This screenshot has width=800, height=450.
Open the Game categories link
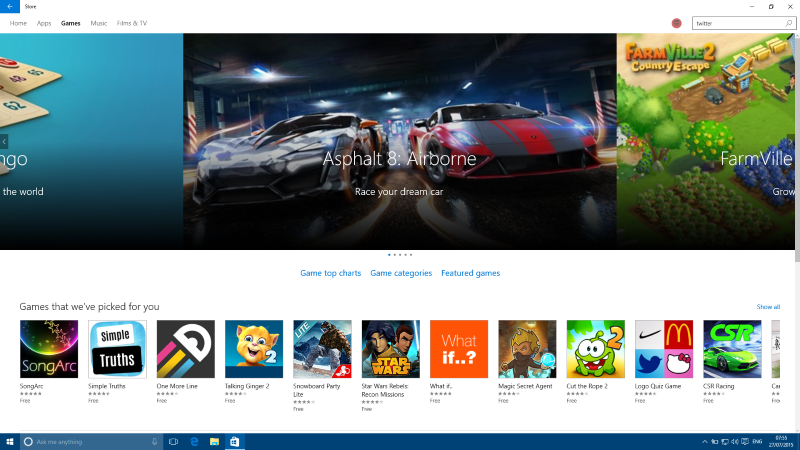[401, 273]
